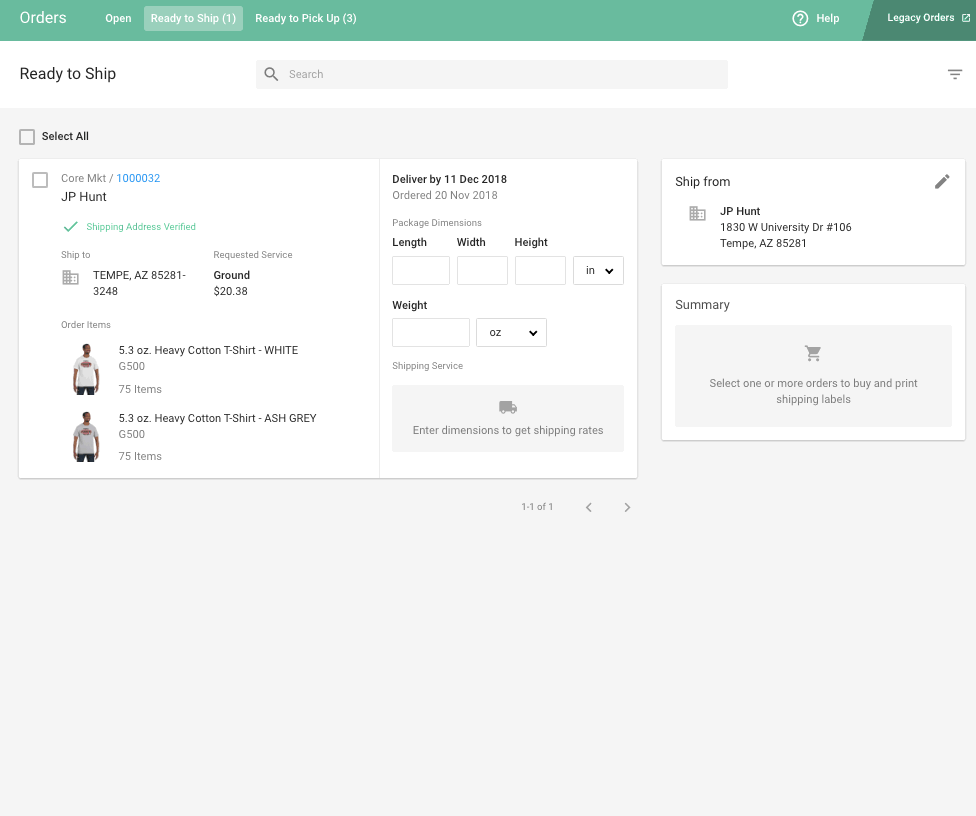Viewport: 976px width, 816px height.
Task: Click the search magnifier icon
Action: click(271, 74)
